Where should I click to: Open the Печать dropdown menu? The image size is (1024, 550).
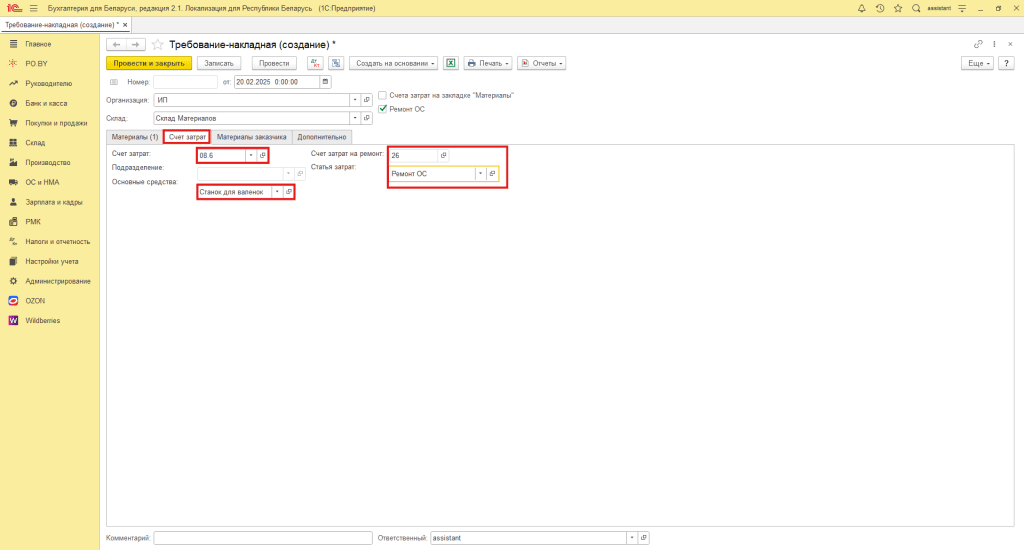coord(488,63)
